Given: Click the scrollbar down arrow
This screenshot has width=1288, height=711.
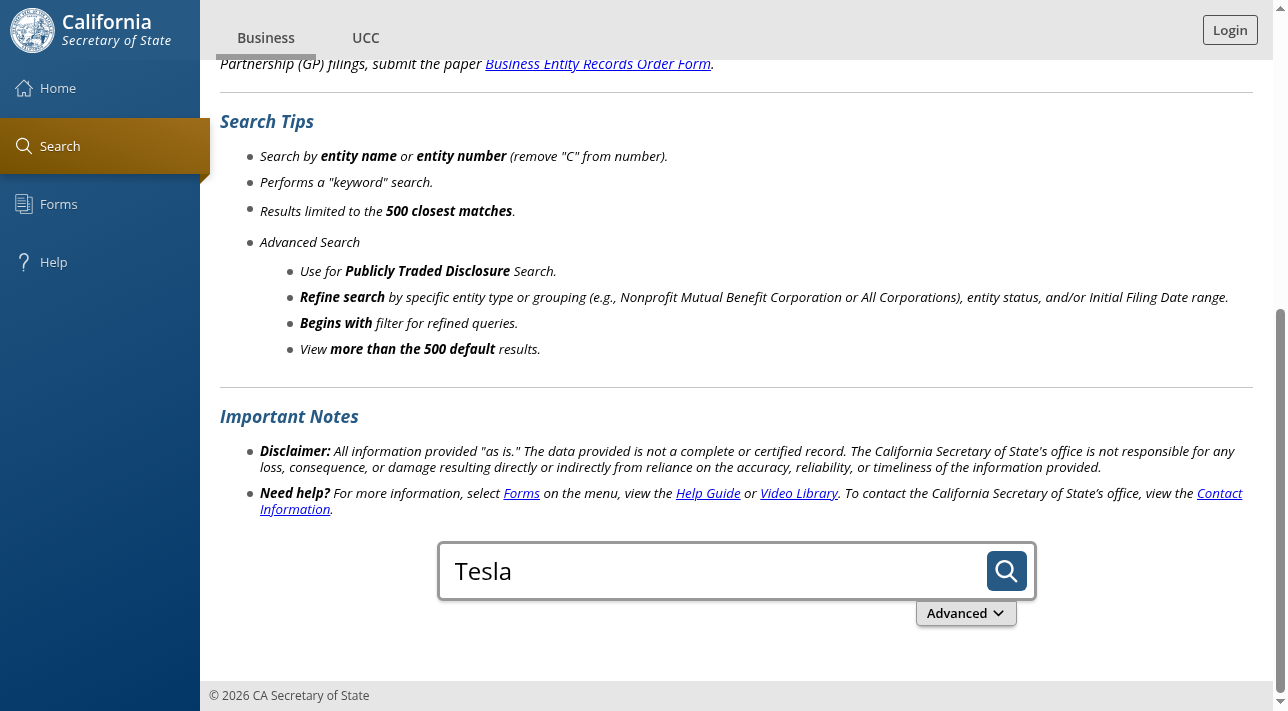Looking at the screenshot, I should click(1280, 702).
